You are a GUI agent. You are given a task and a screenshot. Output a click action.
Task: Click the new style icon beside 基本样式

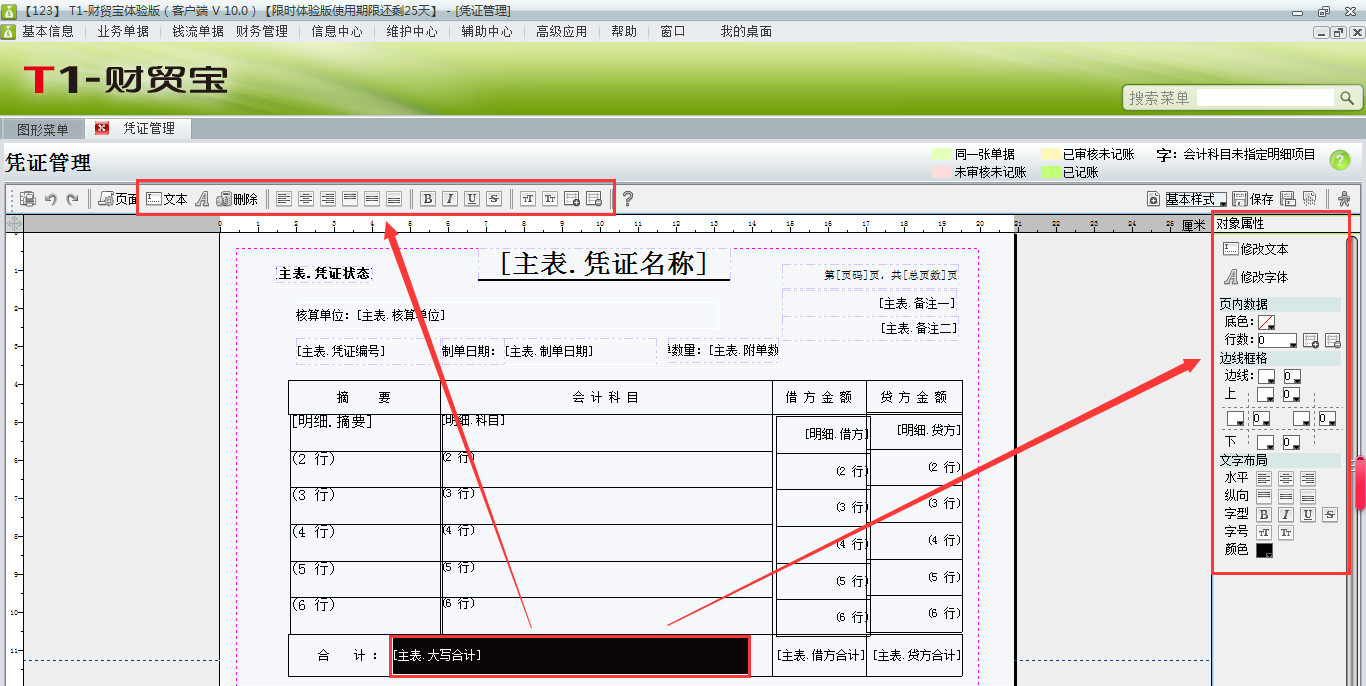pyautogui.click(x=1153, y=199)
